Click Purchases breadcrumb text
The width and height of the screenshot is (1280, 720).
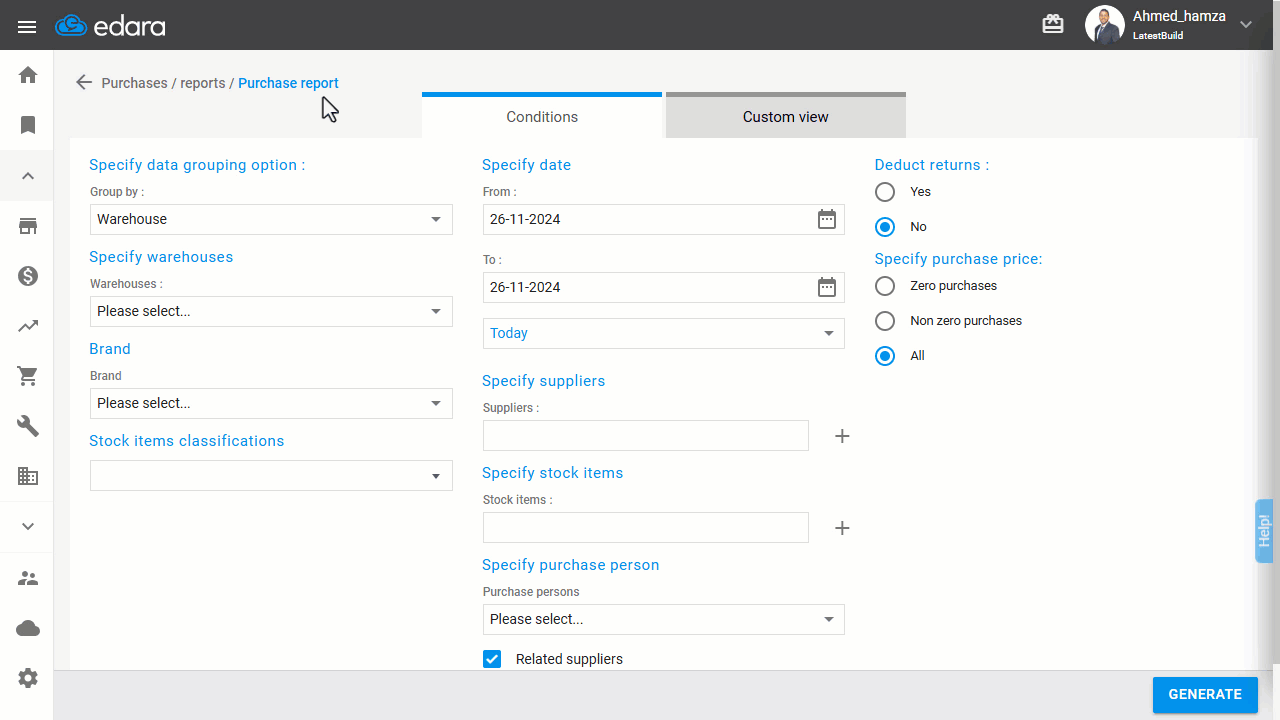(134, 83)
